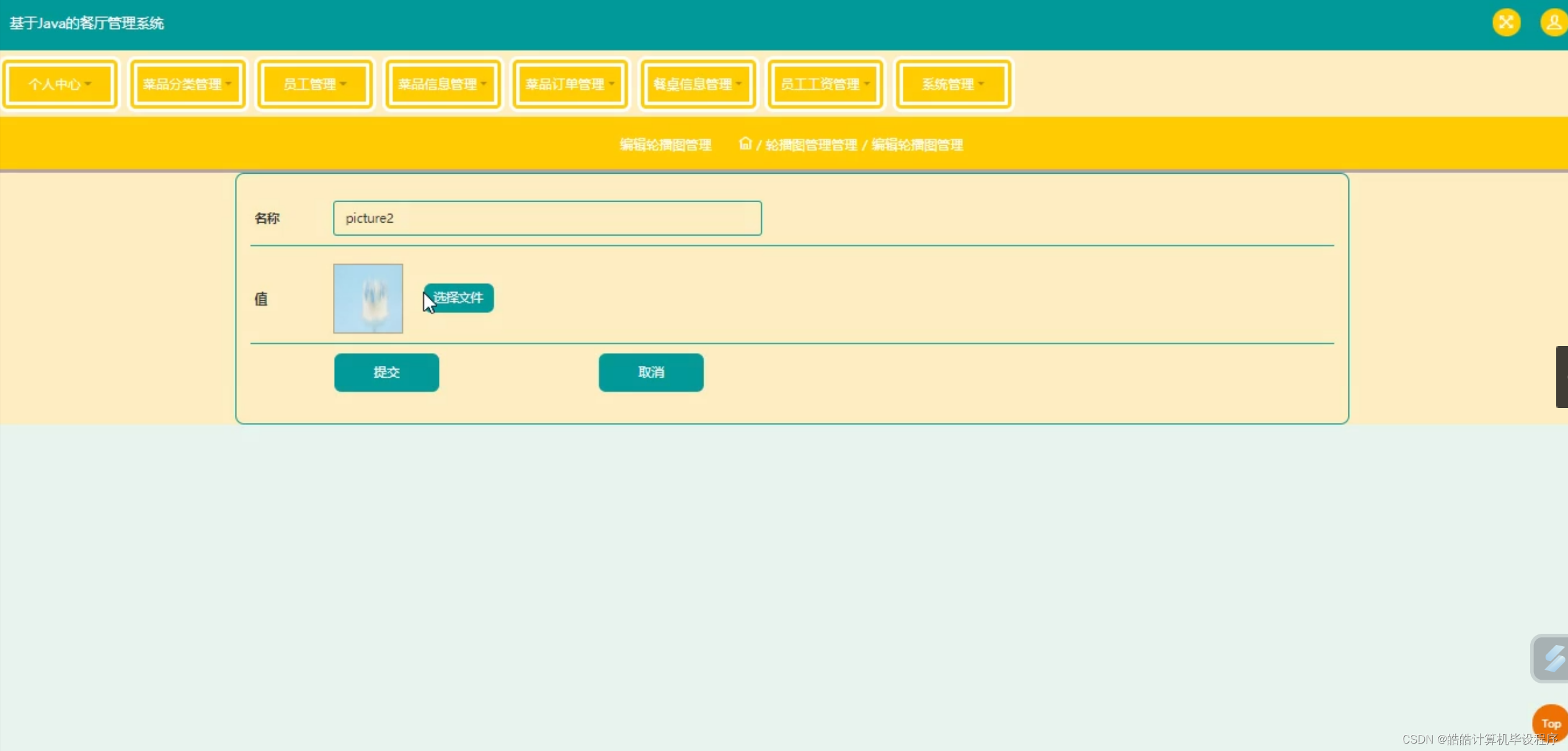Open the 菜品订单管理 menu
The width and height of the screenshot is (1568, 751).
pos(570,84)
